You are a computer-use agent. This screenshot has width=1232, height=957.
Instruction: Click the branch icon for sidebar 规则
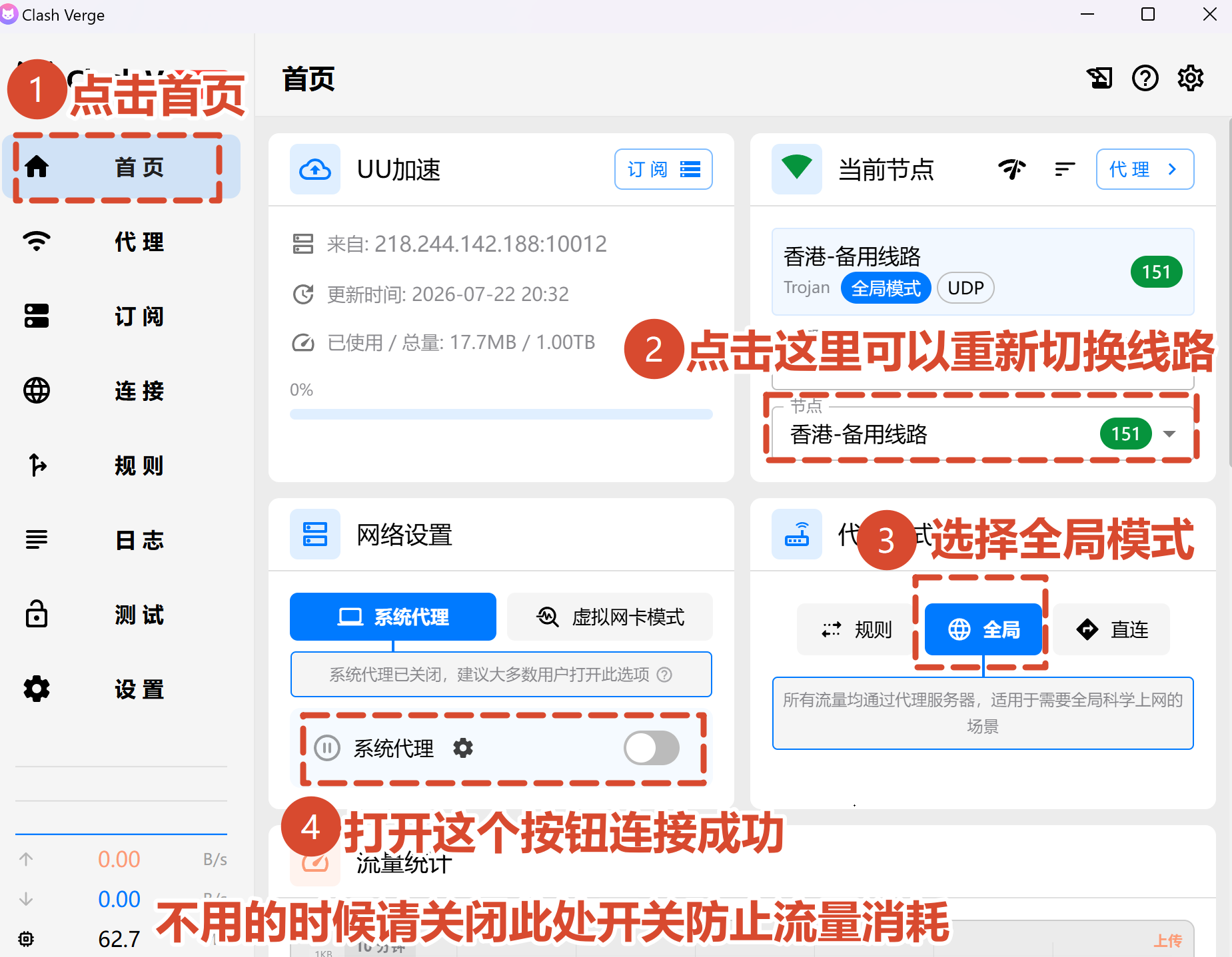37,465
